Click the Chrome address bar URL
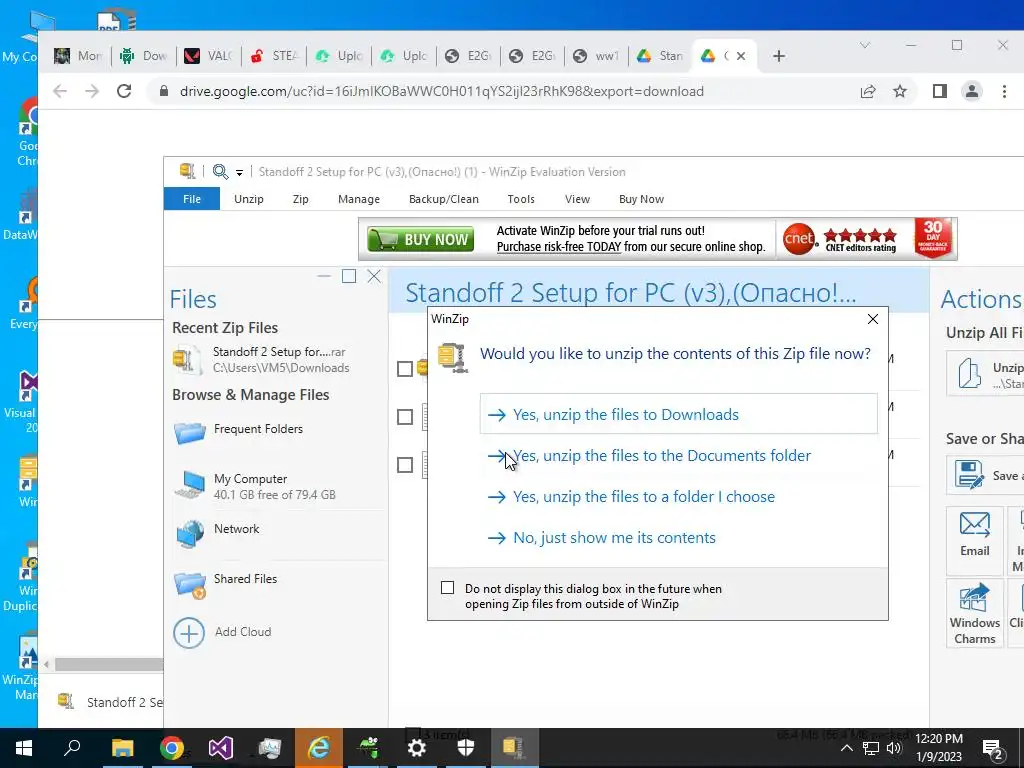Viewport: 1024px width, 768px height. click(441, 91)
